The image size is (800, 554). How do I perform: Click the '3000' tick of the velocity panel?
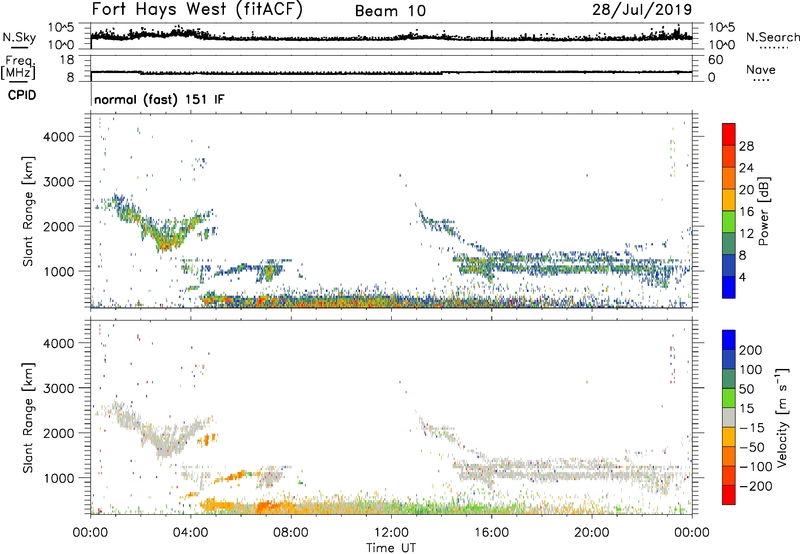pyautogui.click(x=59, y=388)
